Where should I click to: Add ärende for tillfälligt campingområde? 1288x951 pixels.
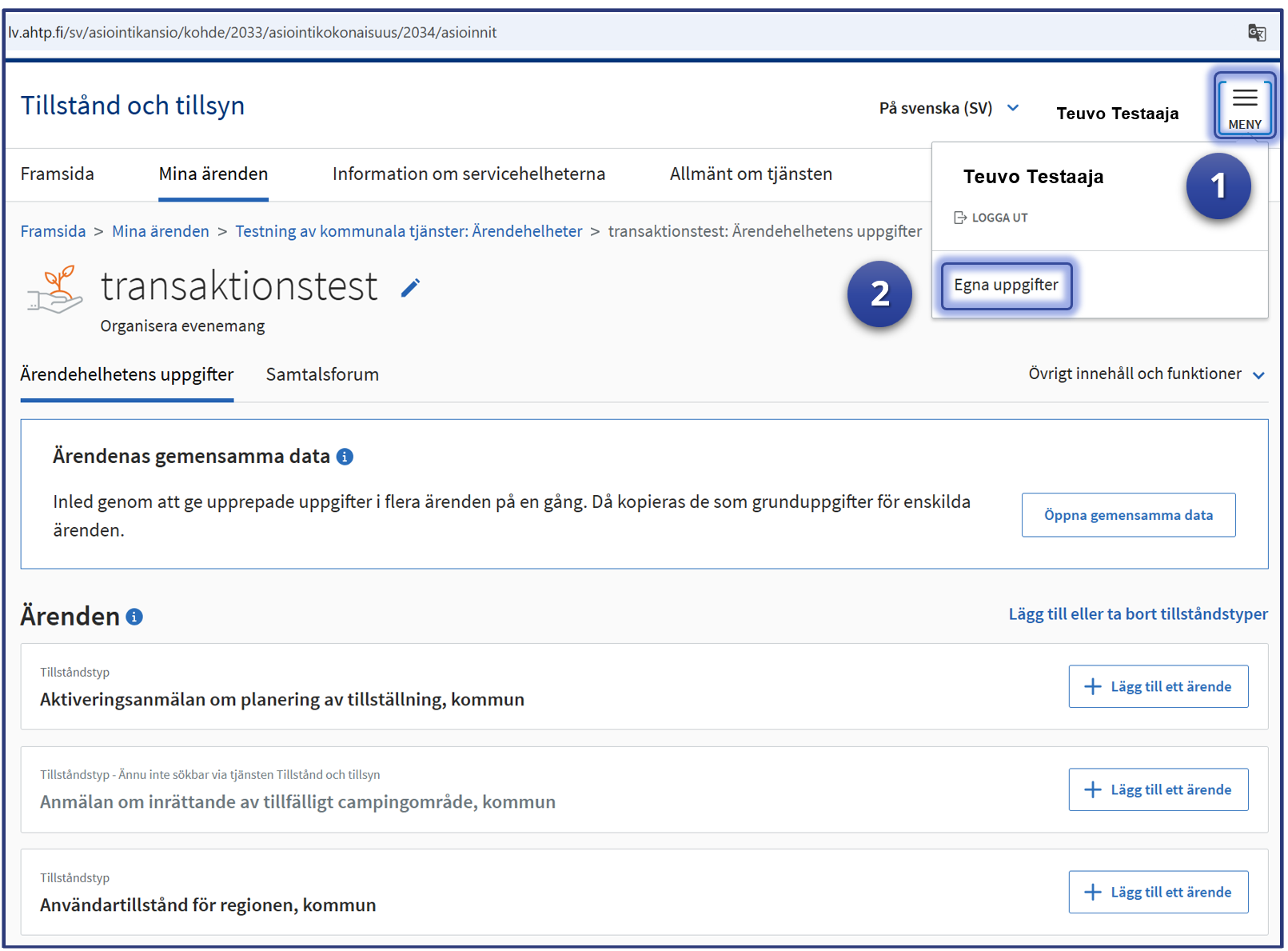click(x=1158, y=789)
